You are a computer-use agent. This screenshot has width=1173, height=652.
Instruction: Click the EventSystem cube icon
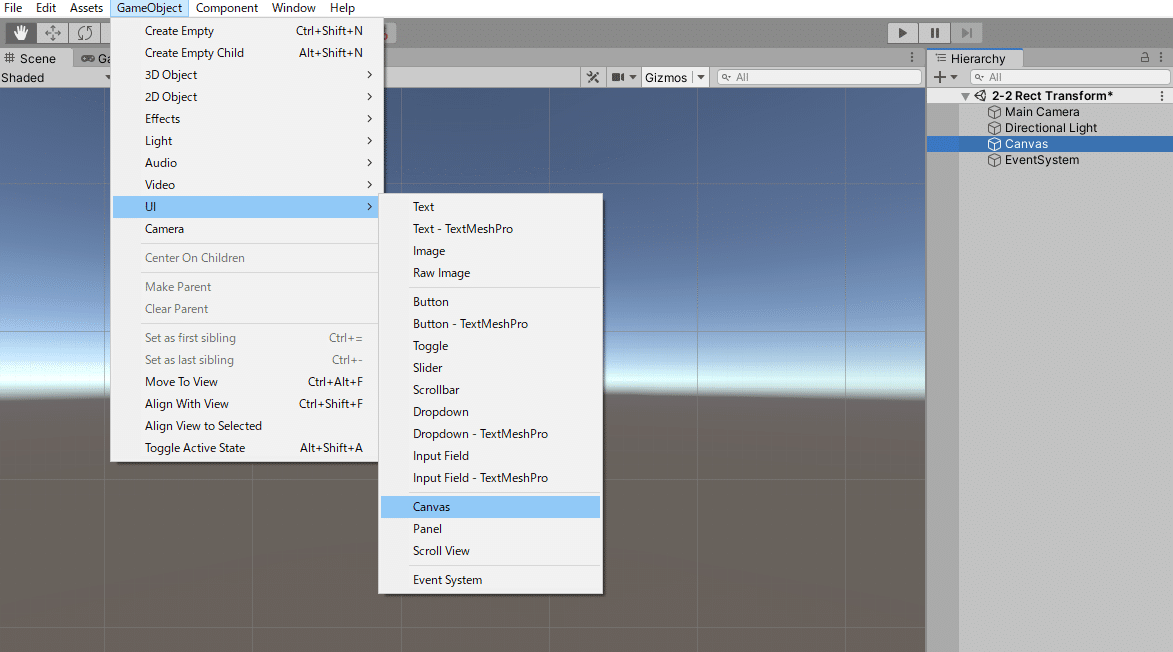tap(994, 160)
